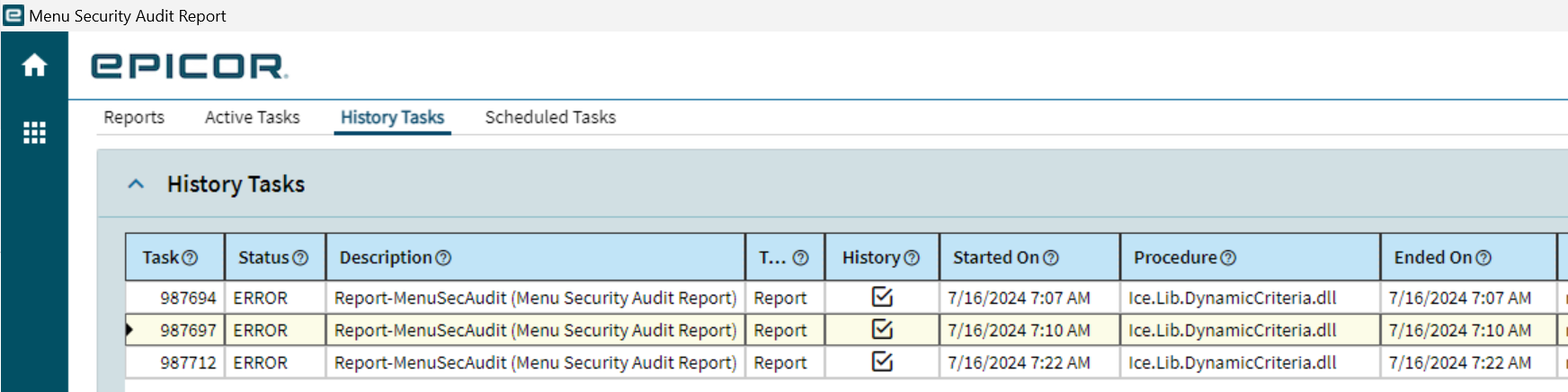Select row arrow indicator for task 987697
The height and width of the screenshot is (392, 1568).
(x=129, y=330)
